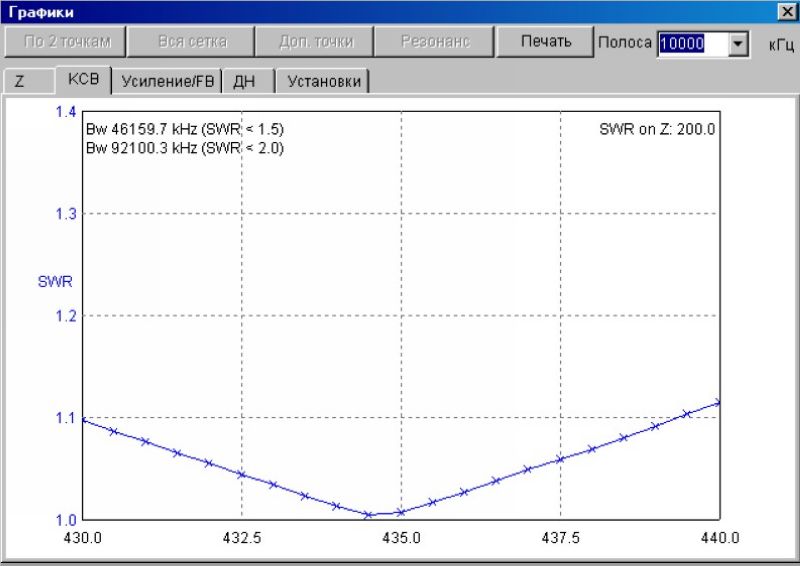Select the КСВ tab
Viewport: 800px width, 566px height.
83,80
